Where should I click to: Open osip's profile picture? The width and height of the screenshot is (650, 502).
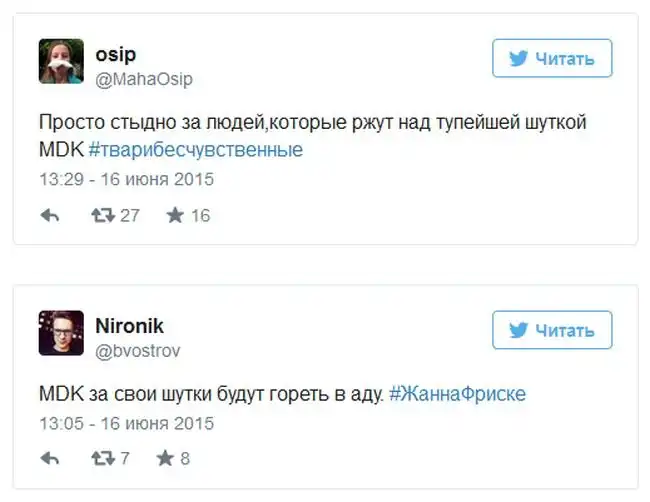61,62
